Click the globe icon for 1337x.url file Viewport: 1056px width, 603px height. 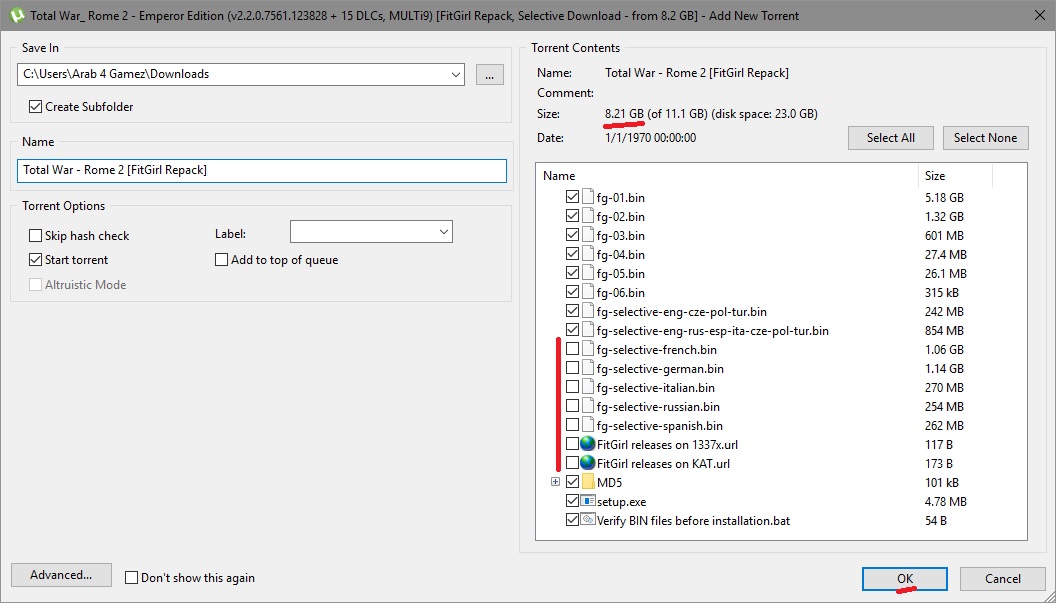click(x=588, y=444)
